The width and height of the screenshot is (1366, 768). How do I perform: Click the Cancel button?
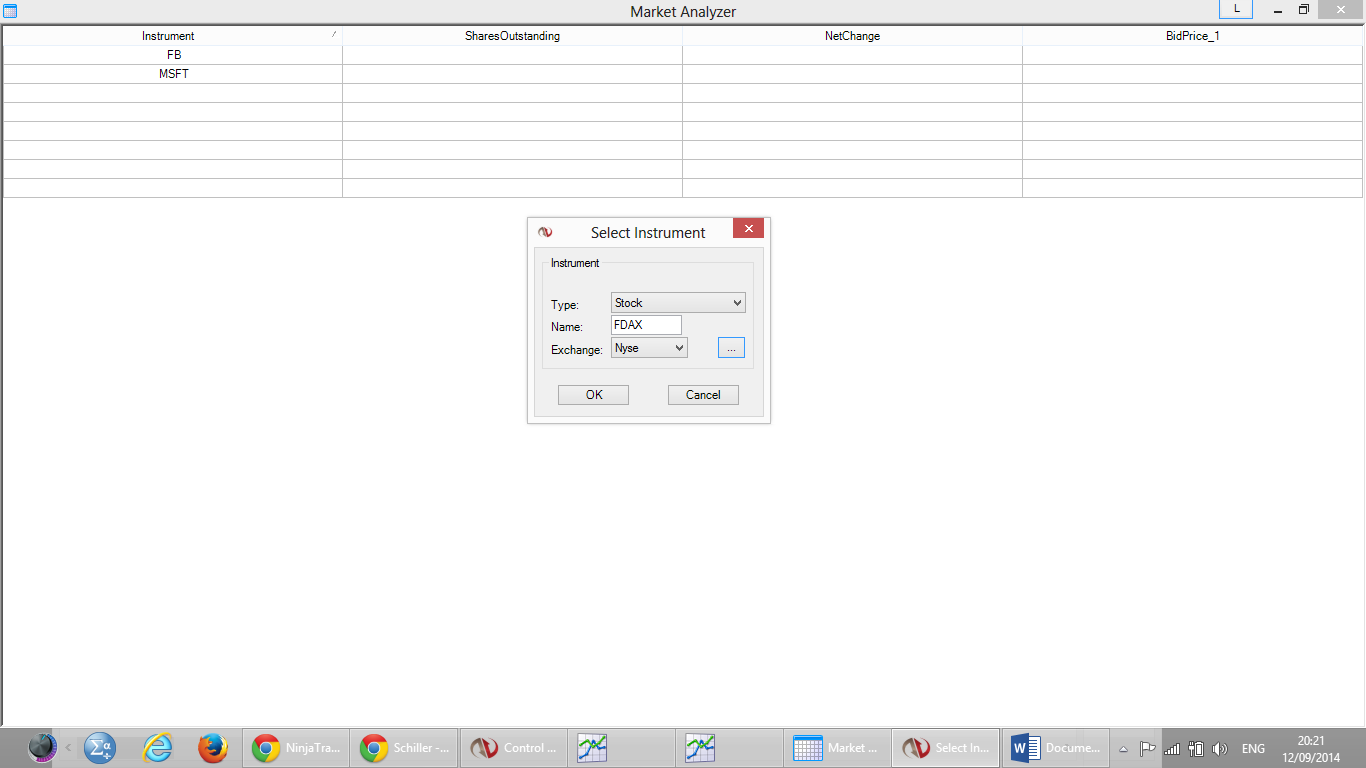coord(703,395)
